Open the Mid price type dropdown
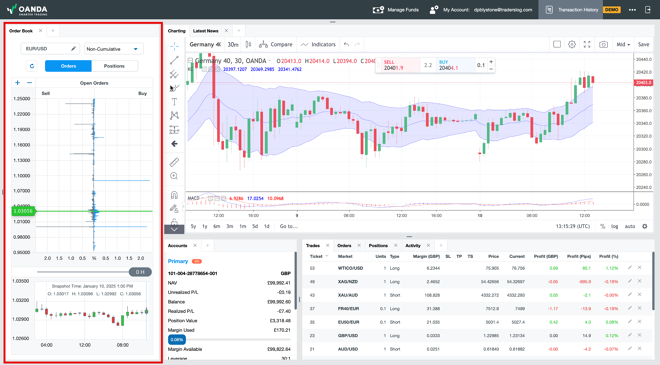This screenshot has height=365, width=660. 623,44
